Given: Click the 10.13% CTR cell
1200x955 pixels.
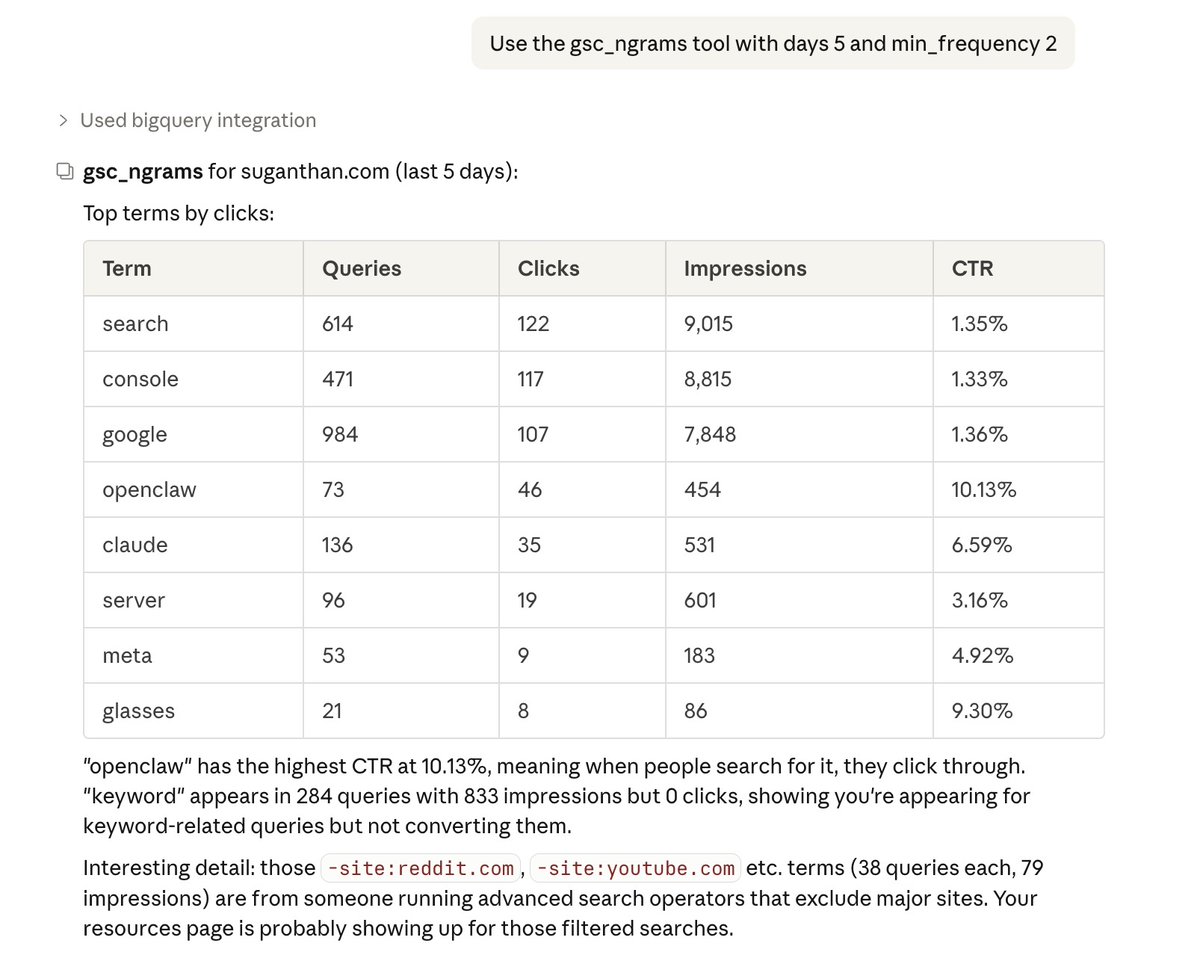Looking at the screenshot, I should (984, 490).
